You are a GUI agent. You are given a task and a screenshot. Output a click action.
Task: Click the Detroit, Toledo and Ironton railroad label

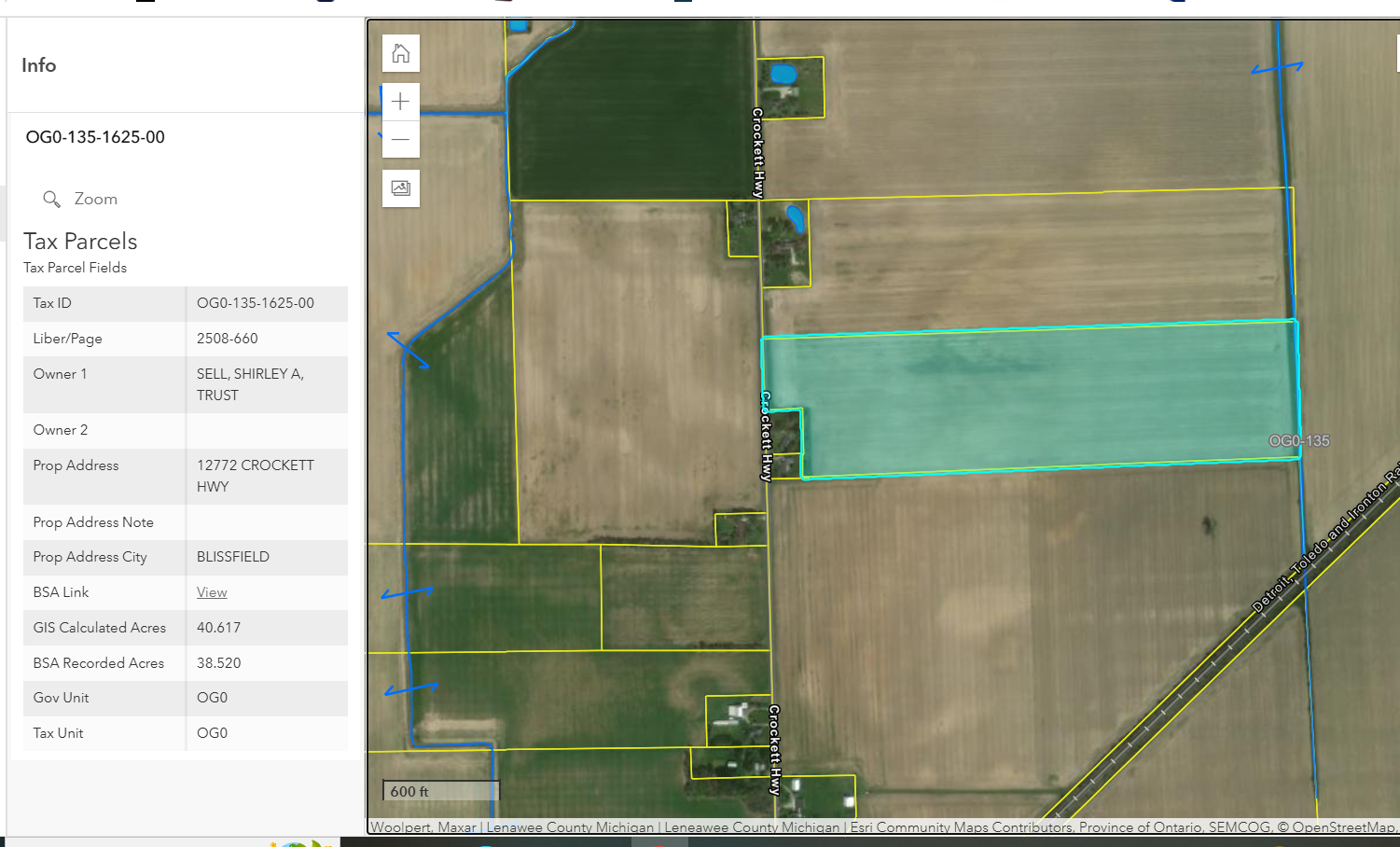pyautogui.click(x=1324, y=541)
